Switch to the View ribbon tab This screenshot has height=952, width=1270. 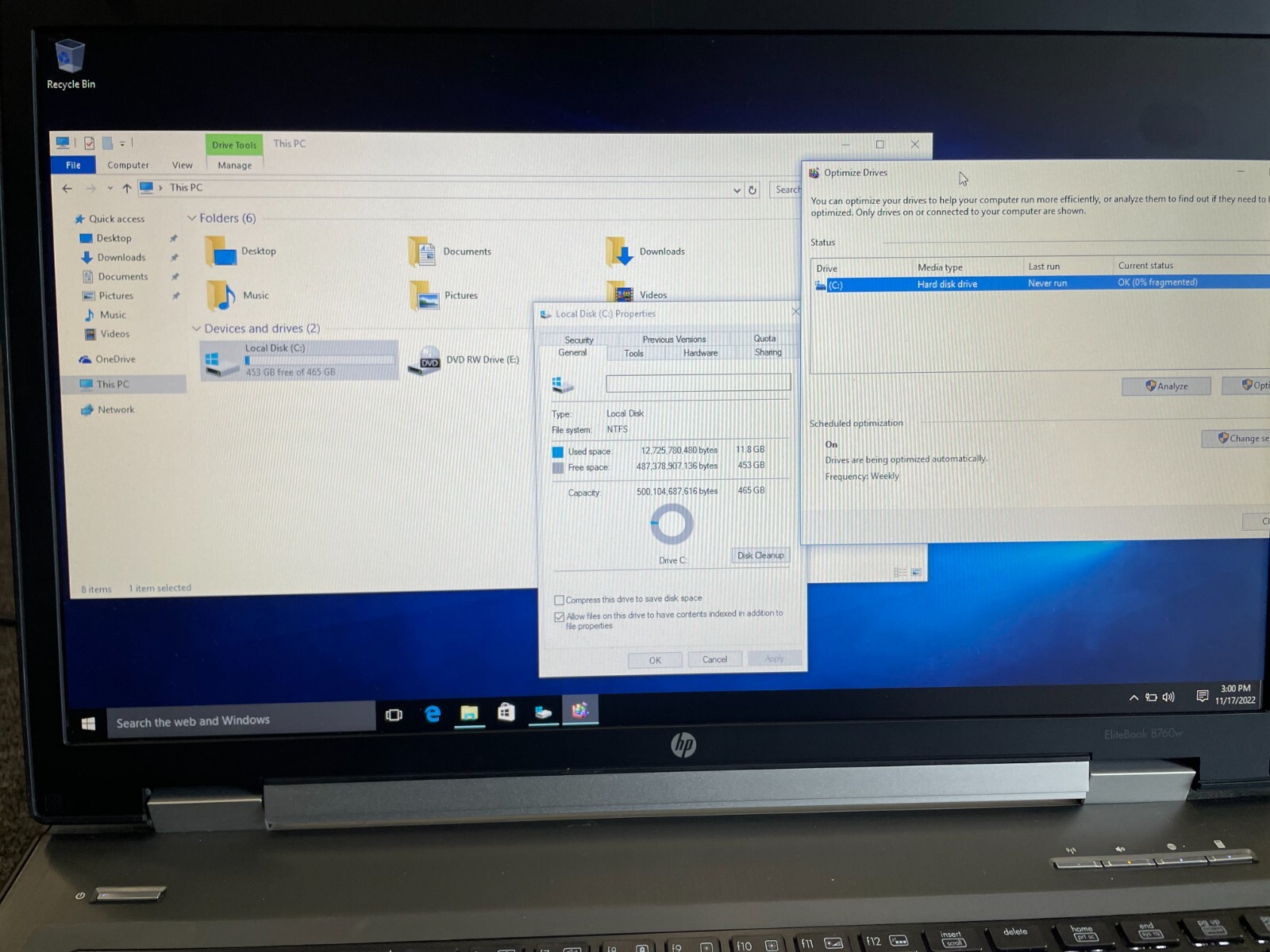(x=183, y=165)
